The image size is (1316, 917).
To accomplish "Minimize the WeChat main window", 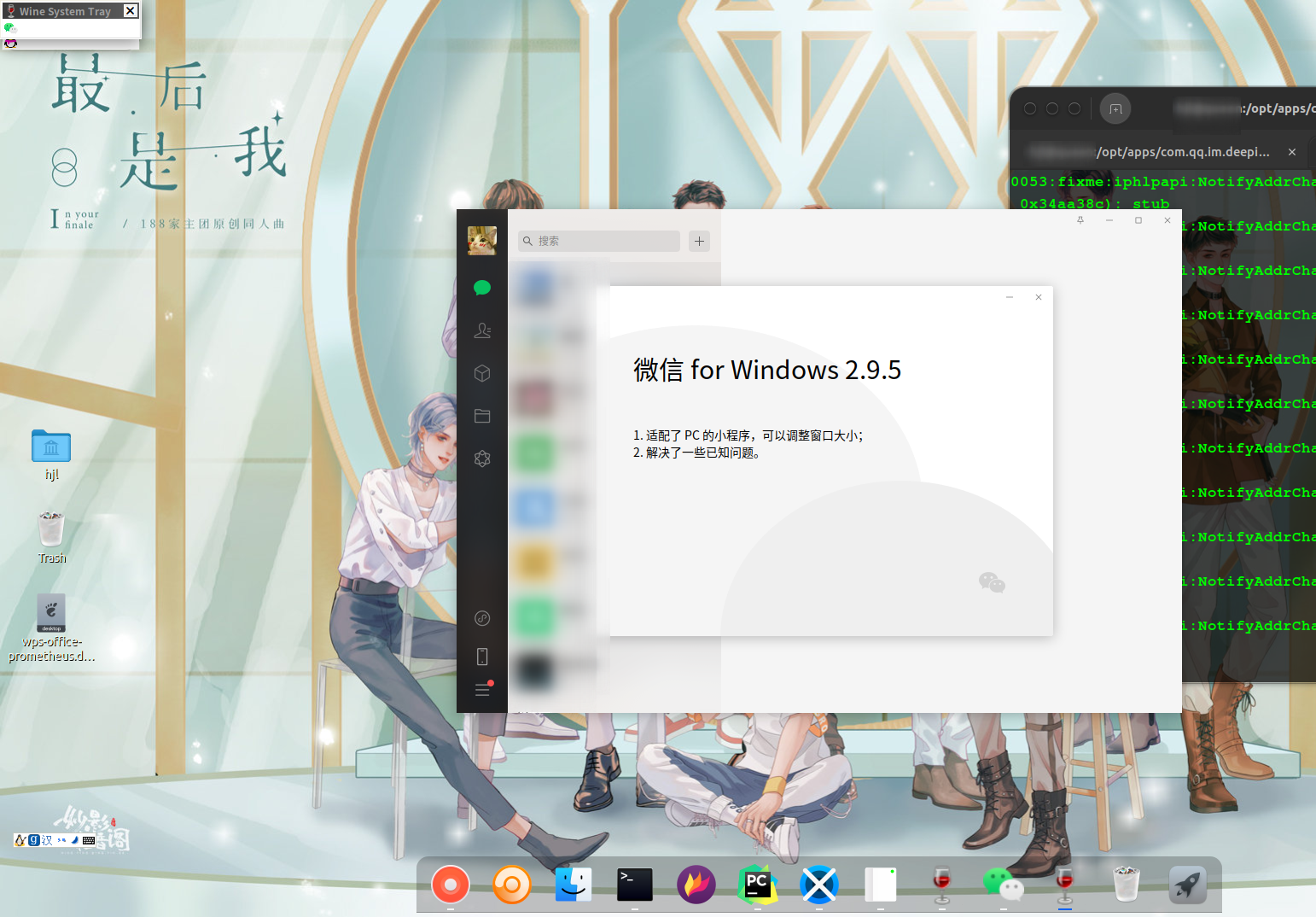I will (1109, 220).
